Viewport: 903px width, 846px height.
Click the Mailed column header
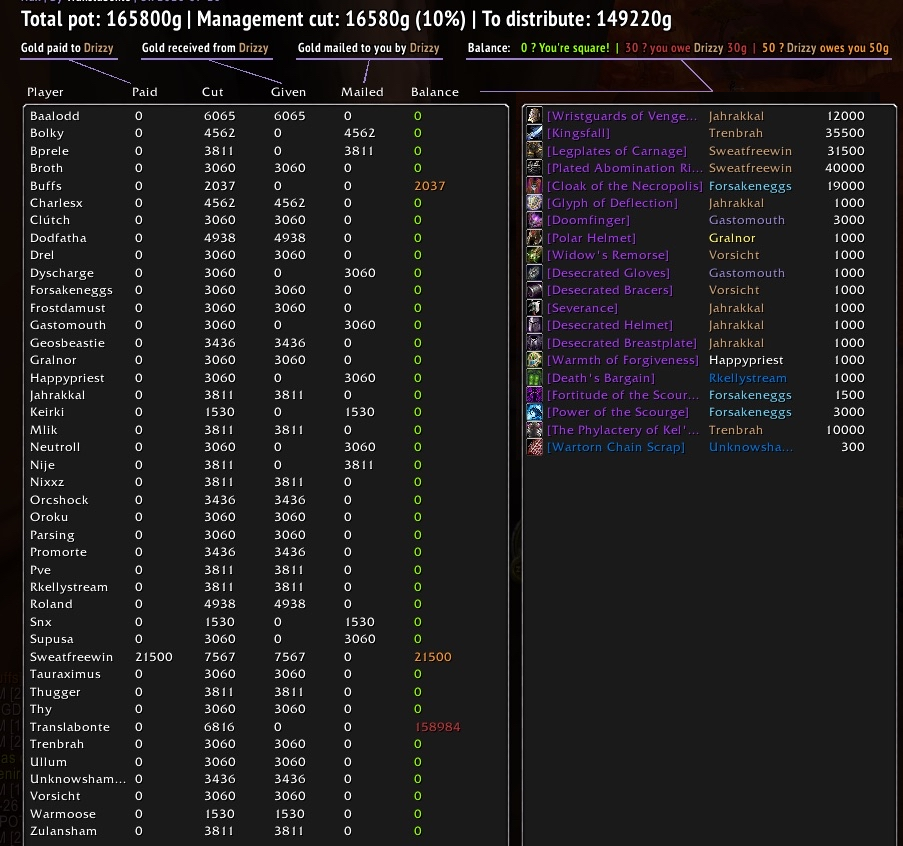pyautogui.click(x=362, y=92)
